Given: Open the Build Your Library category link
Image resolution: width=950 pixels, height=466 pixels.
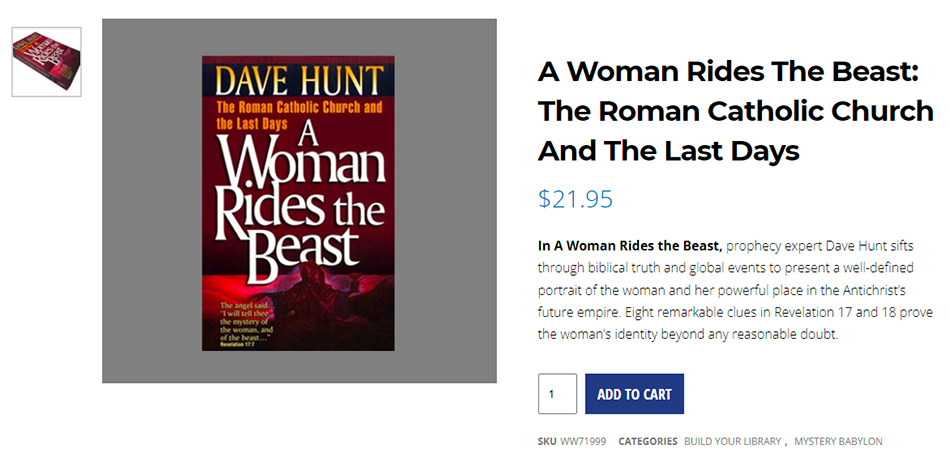Looking at the screenshot, I should tap(733, 441).
